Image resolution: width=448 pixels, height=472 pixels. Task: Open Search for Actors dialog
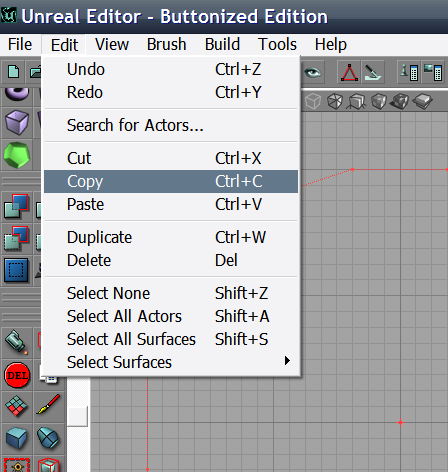click(x=171, y=125)
